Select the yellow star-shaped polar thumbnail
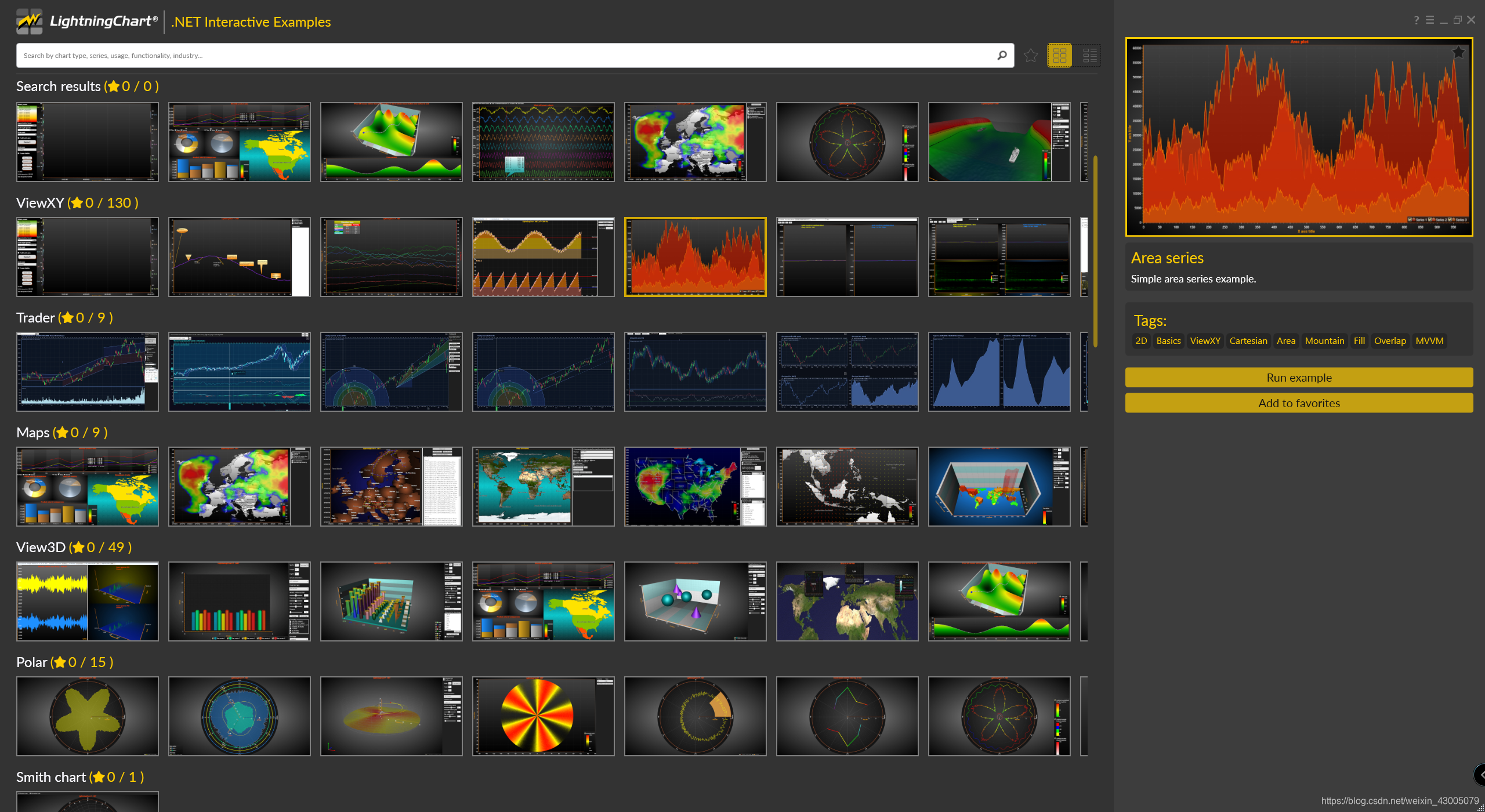 88,716
